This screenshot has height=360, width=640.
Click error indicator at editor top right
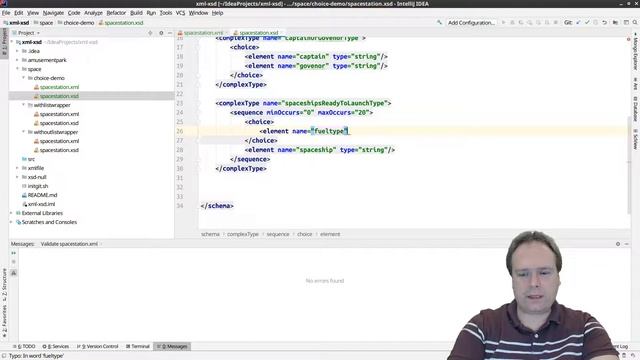pos(628,39)
